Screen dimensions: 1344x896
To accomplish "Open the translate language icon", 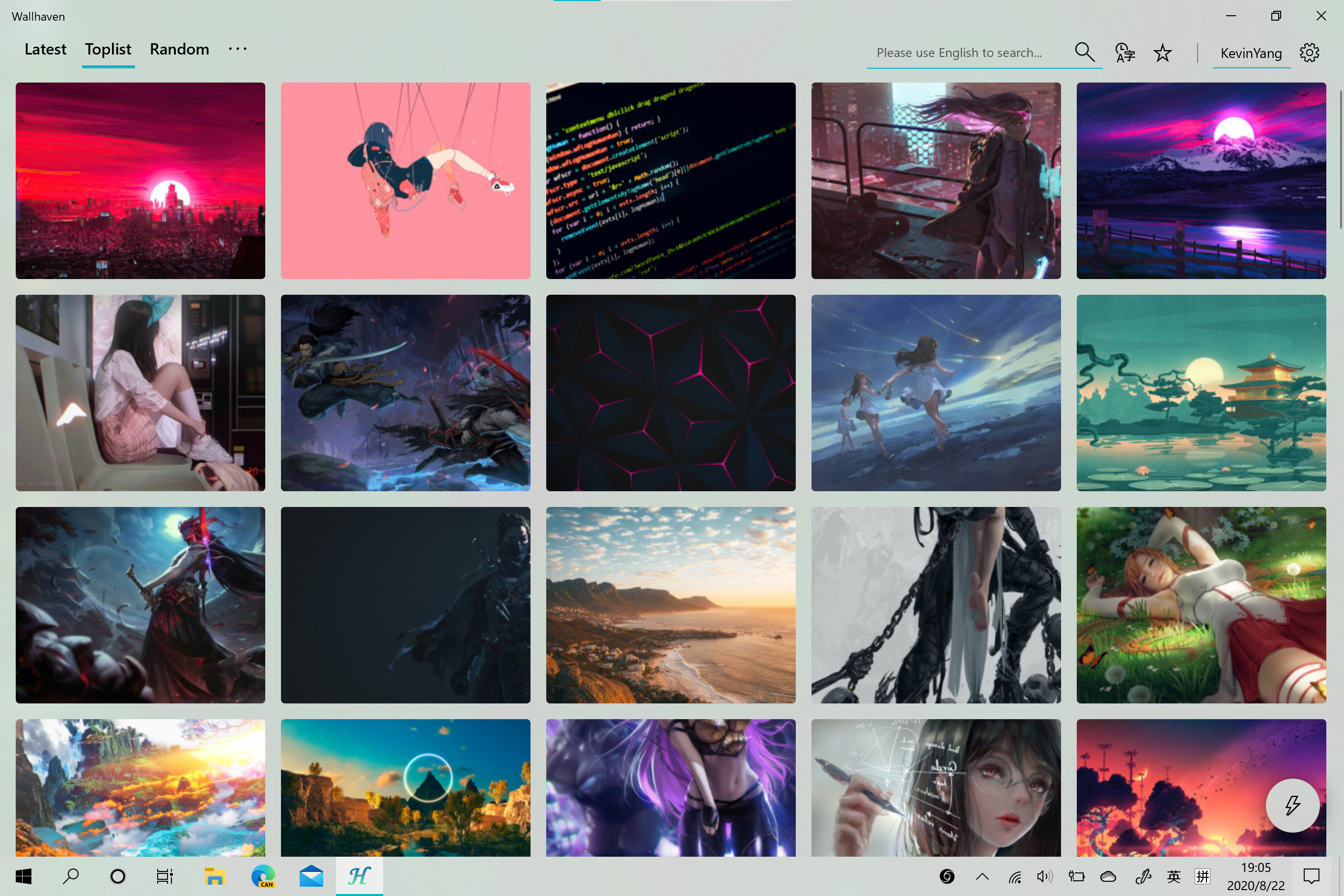I will [x=1124, y=53].
